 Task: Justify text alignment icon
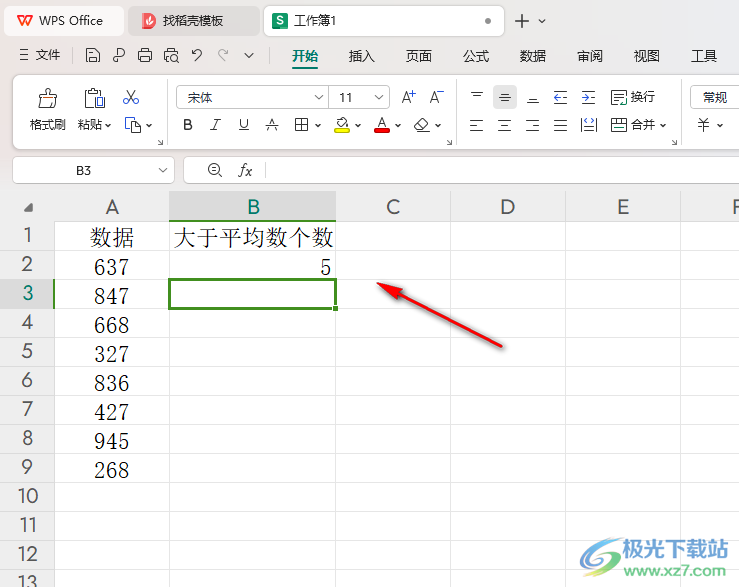[560, 125]
